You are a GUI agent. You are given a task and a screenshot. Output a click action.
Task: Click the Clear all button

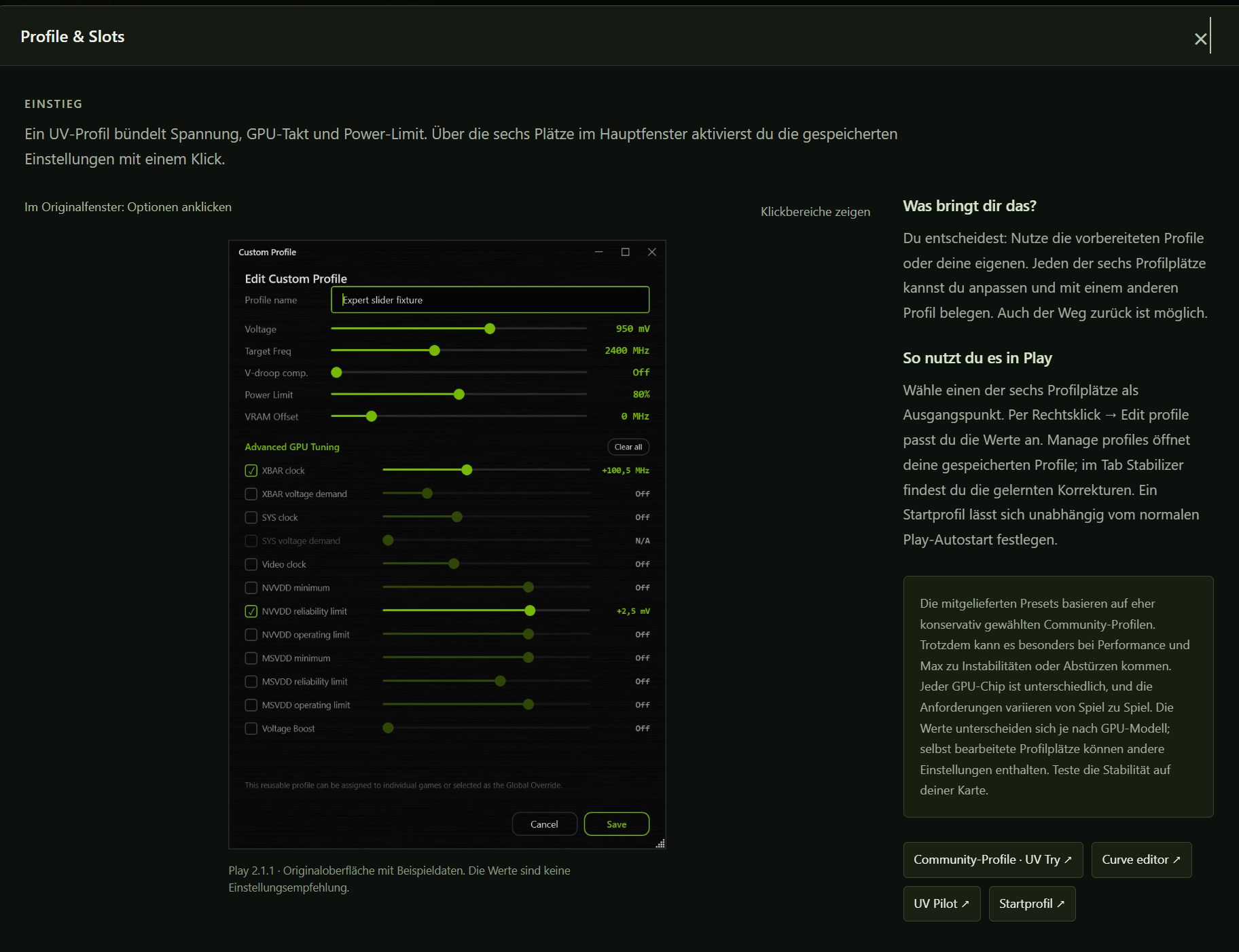[628, 447]
